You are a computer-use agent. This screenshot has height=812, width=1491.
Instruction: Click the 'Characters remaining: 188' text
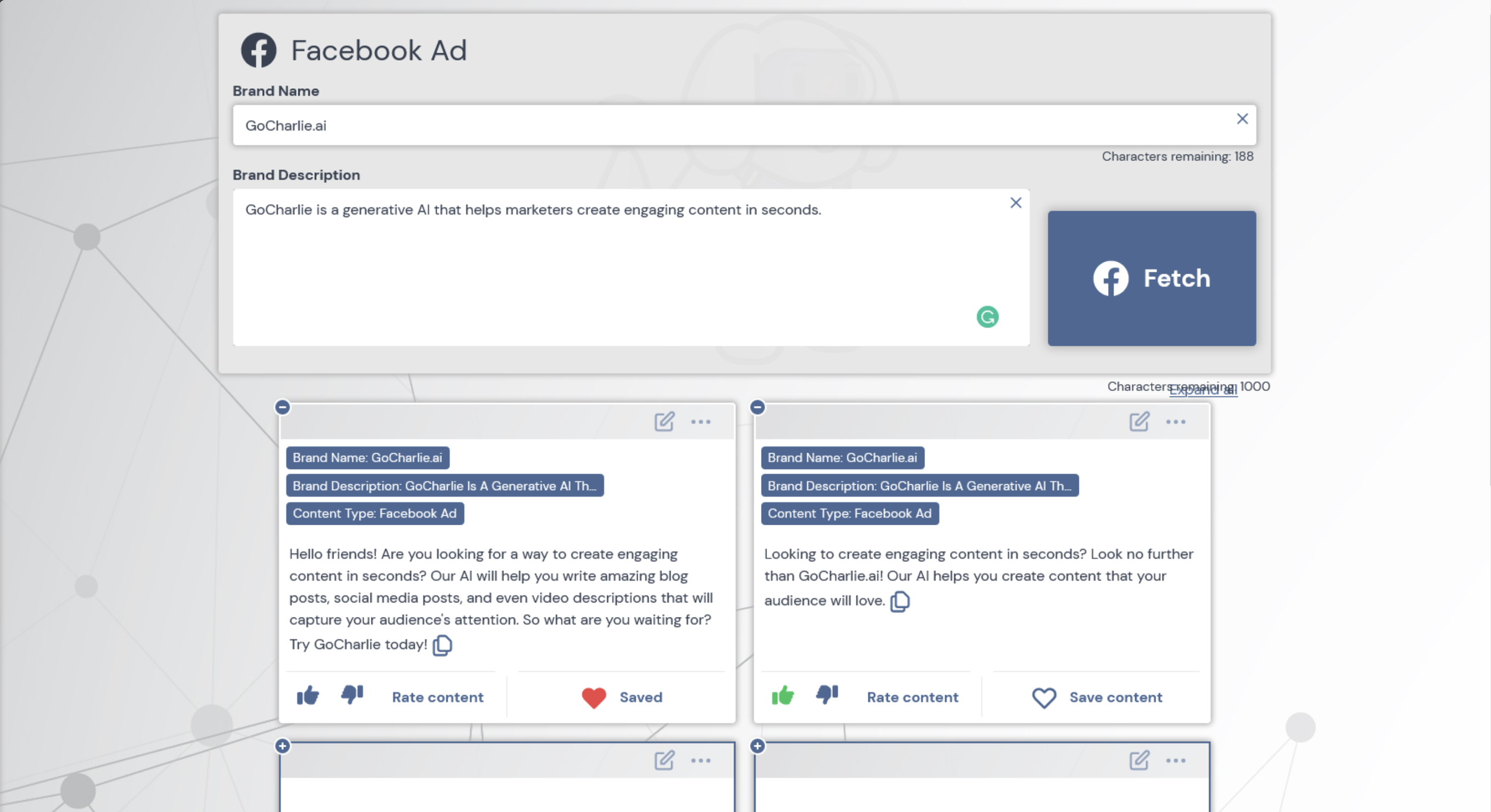point(1177,157)
